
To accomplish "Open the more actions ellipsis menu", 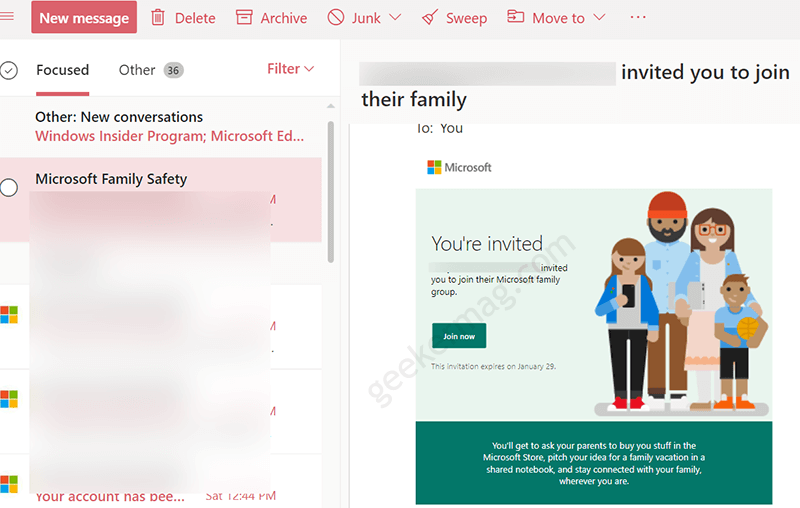I will 638,17.
